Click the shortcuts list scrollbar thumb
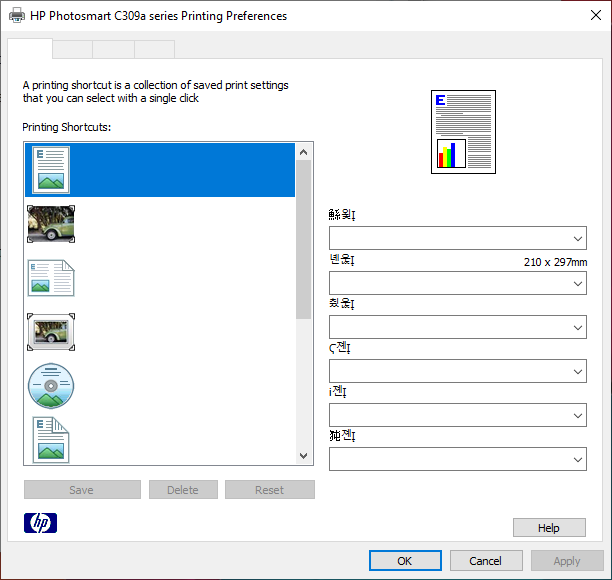The width and height of the screenshot is (612, 580). (x=304, y=240)
